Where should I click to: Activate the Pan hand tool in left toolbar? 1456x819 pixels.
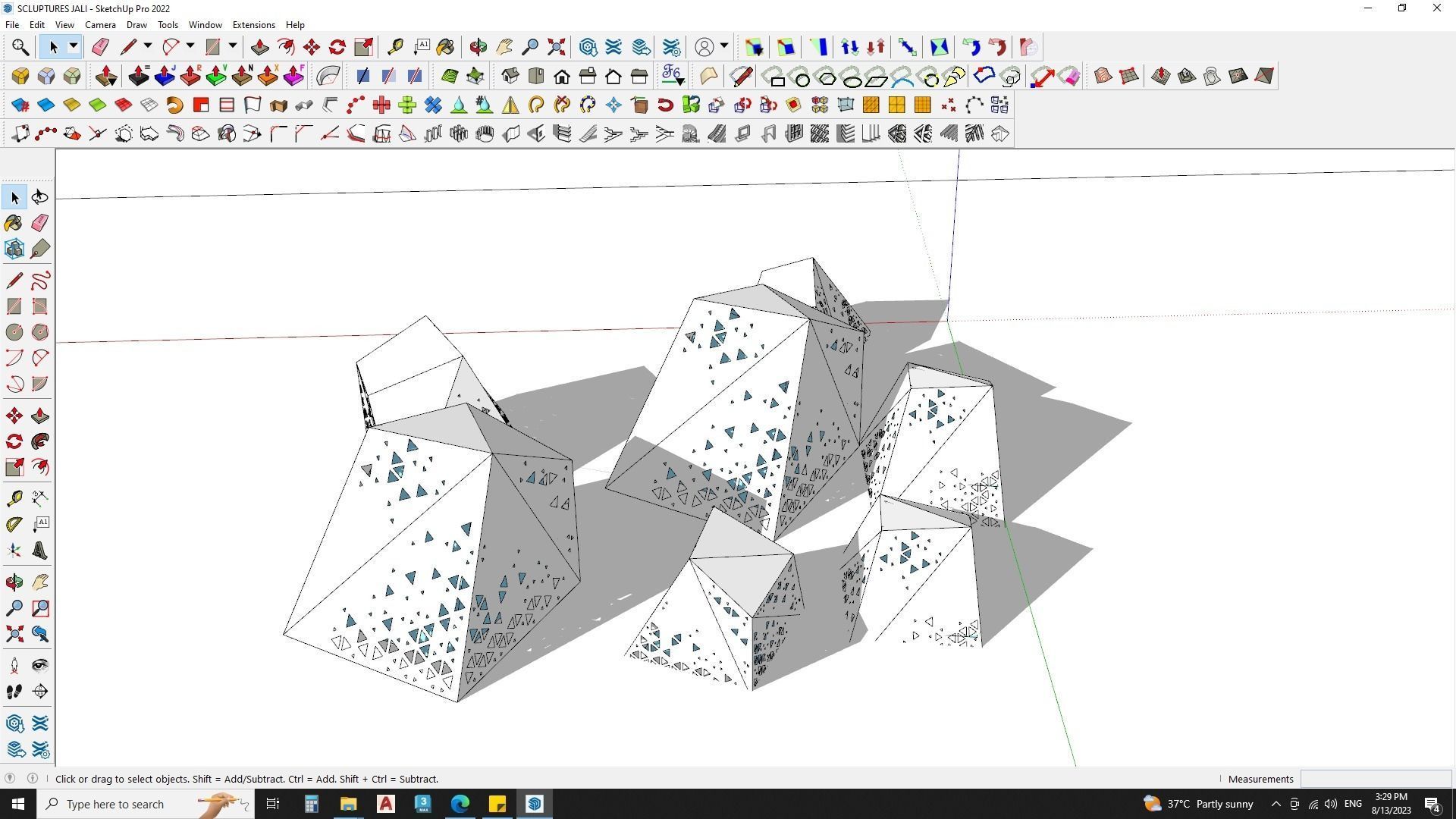(40, 582)
